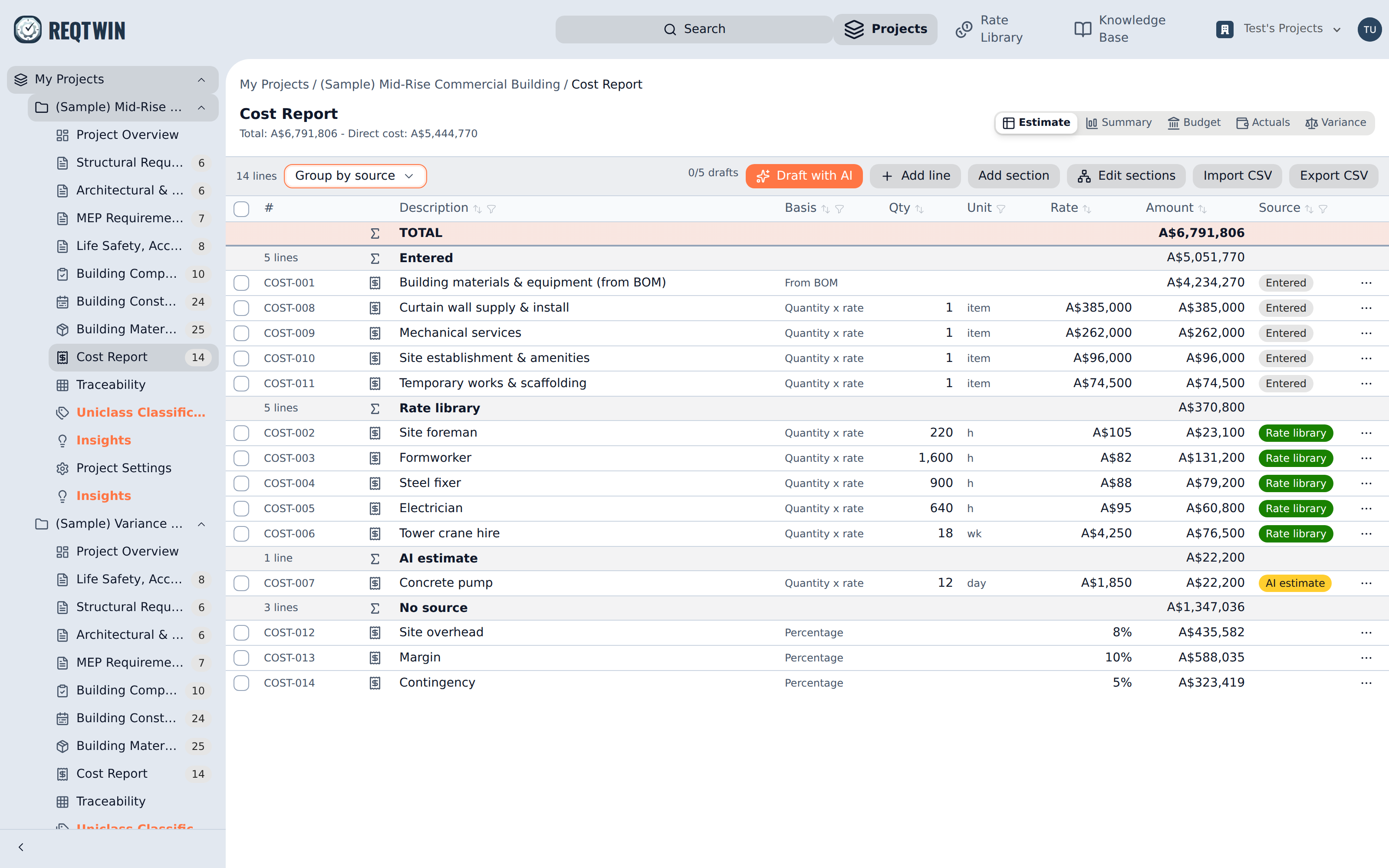Open the more menu for Curtain wall row
The height and width of the screenshot is (868, 1389).
1366,308
